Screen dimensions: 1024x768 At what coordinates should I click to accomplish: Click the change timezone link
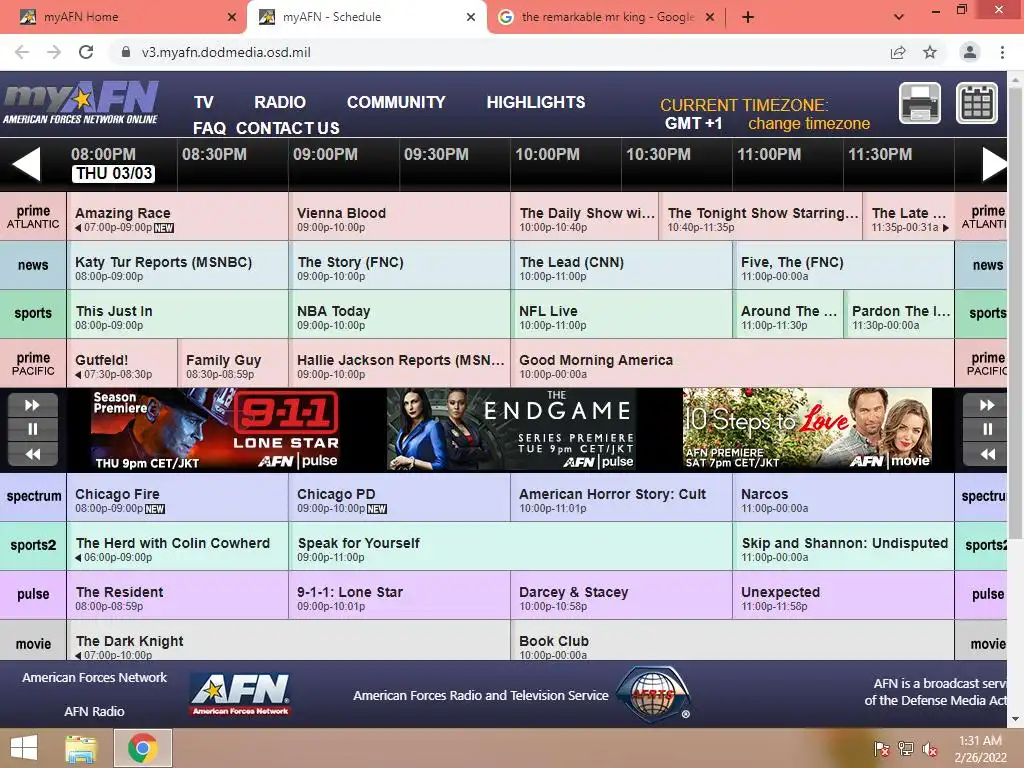(x=808, y=123)
